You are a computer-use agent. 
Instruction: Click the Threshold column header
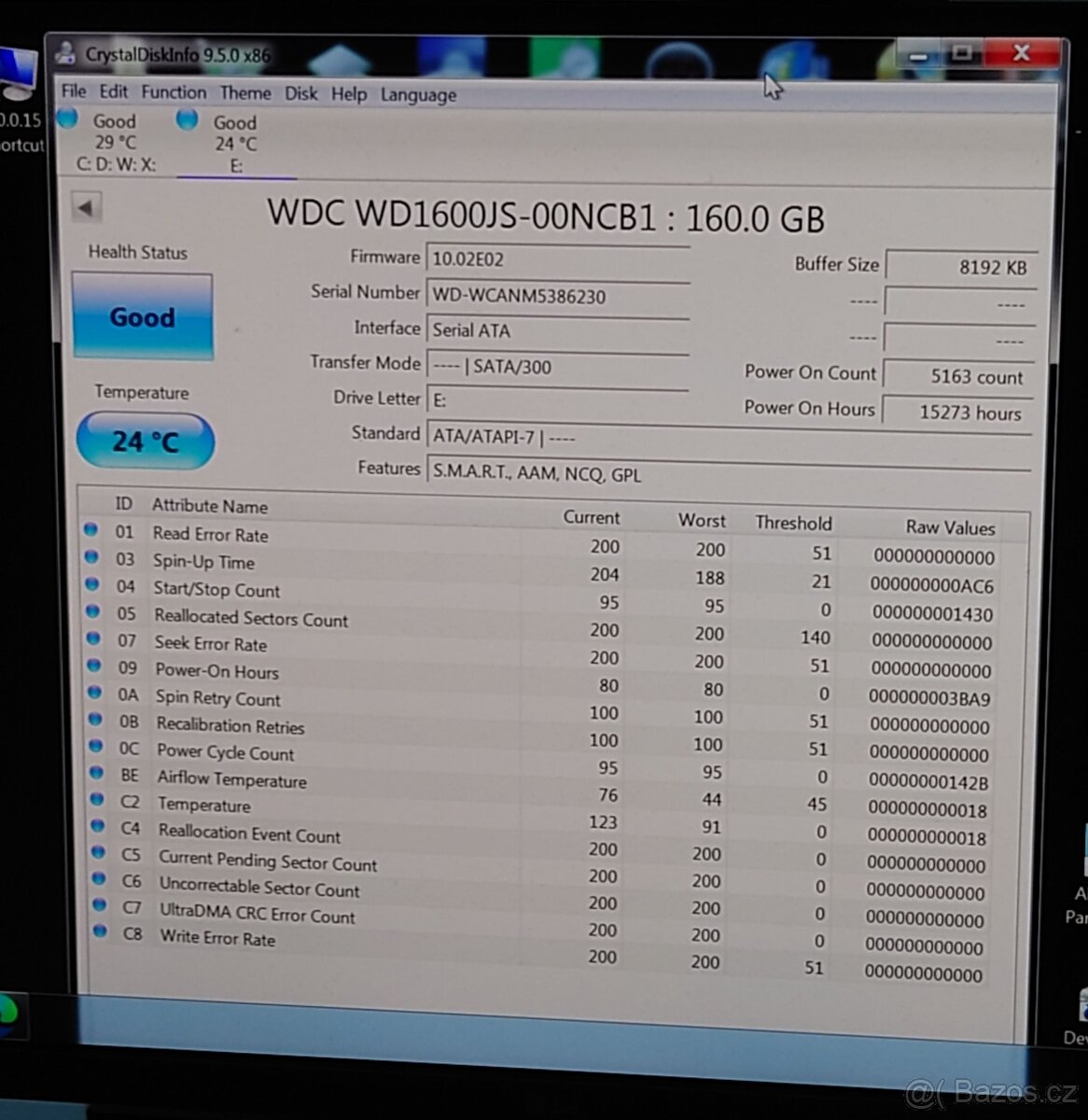coord(793,523)
